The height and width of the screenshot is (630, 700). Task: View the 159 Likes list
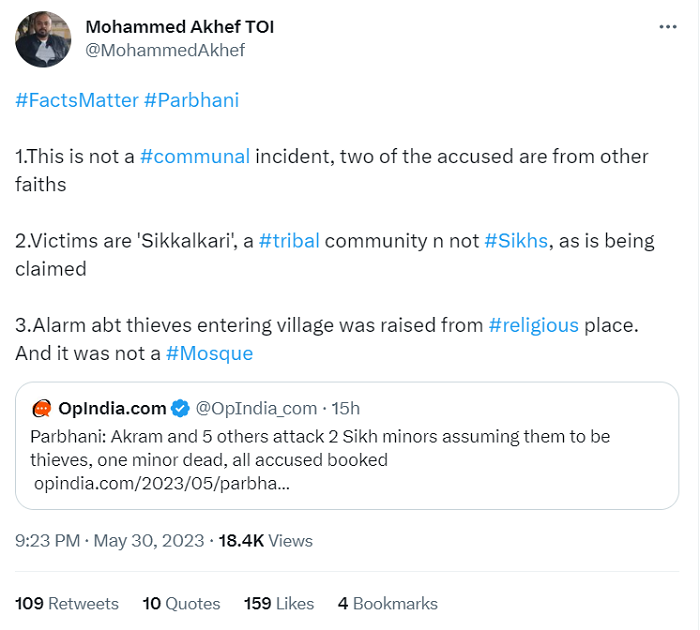click(x=279, y=604)
